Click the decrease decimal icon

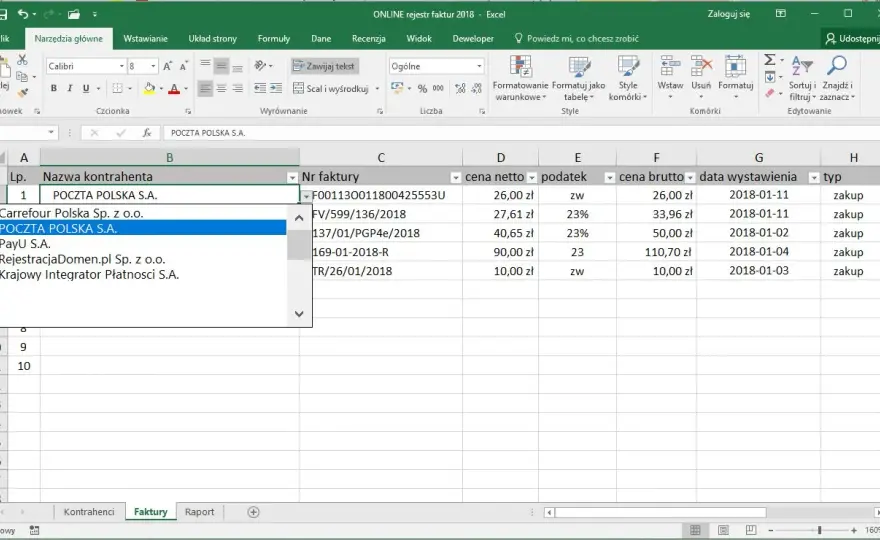[477, 88]
